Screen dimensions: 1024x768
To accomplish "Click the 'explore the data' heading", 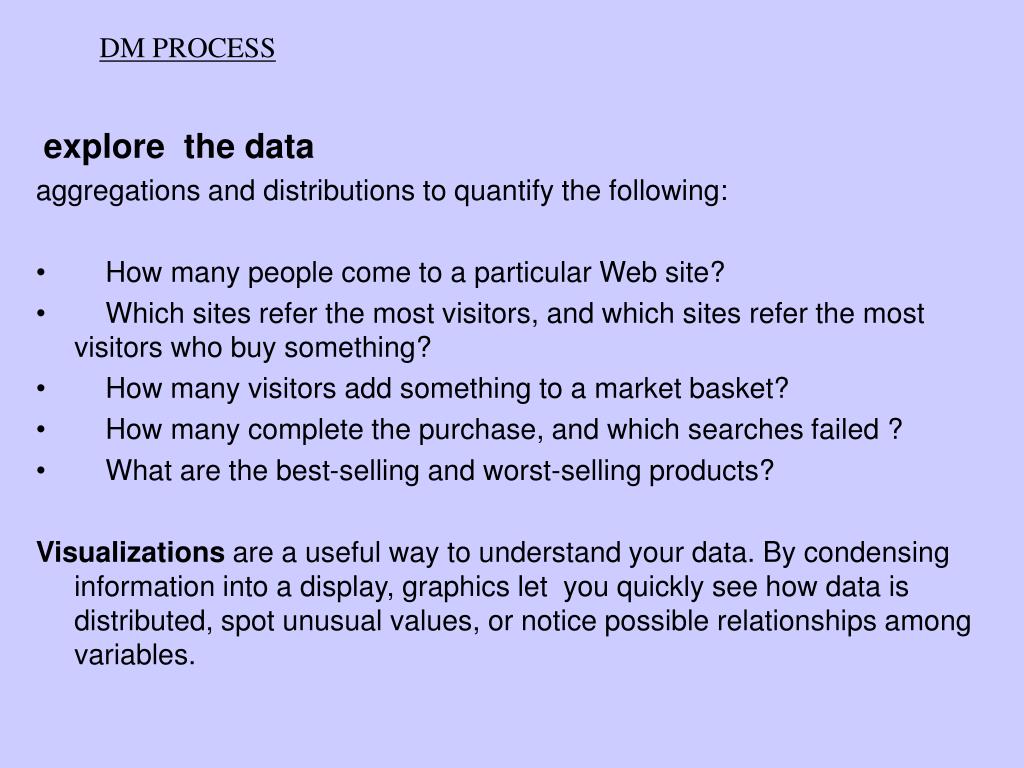I will point(178,147).
